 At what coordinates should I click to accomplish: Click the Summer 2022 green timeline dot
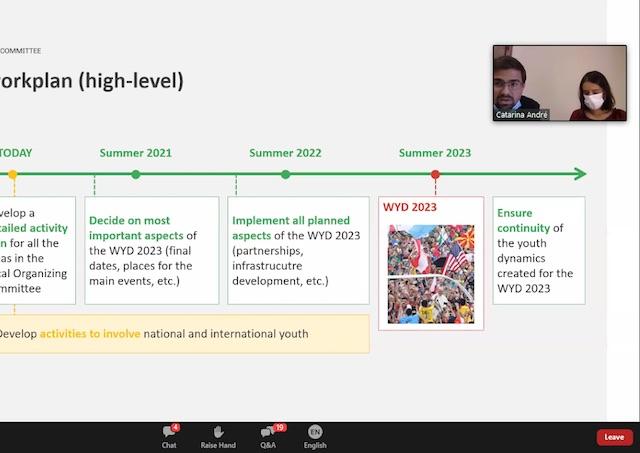[286, 174]
